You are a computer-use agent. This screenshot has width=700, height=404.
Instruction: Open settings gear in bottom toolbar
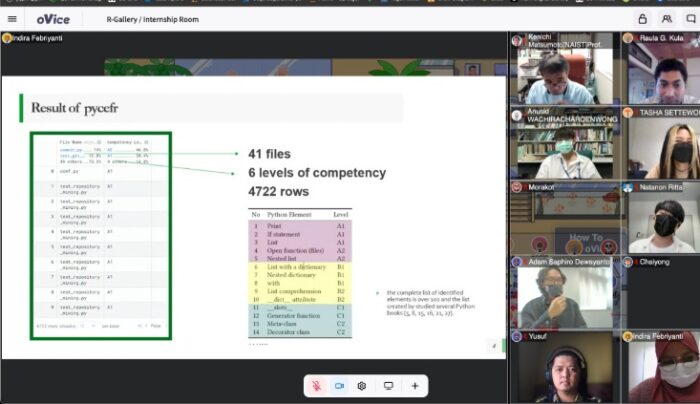tap(362, 386)
